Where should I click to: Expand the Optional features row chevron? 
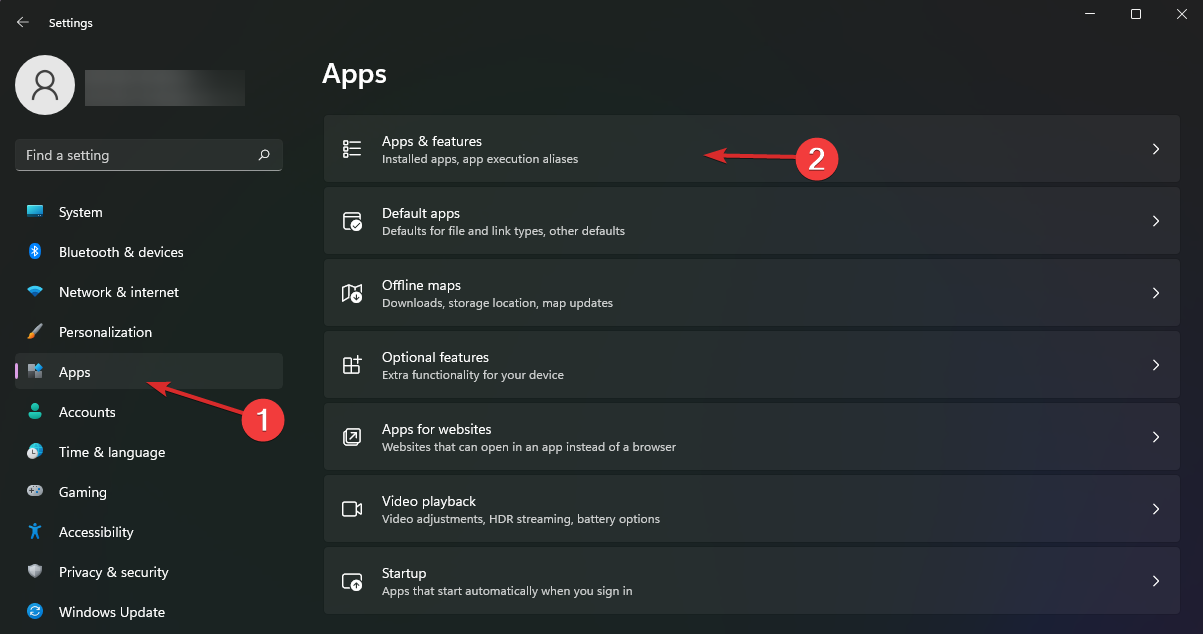(1155, 364)
